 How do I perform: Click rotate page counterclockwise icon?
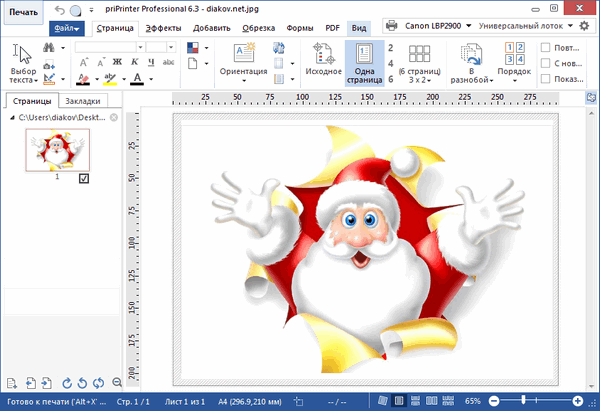tap(82, 383)
